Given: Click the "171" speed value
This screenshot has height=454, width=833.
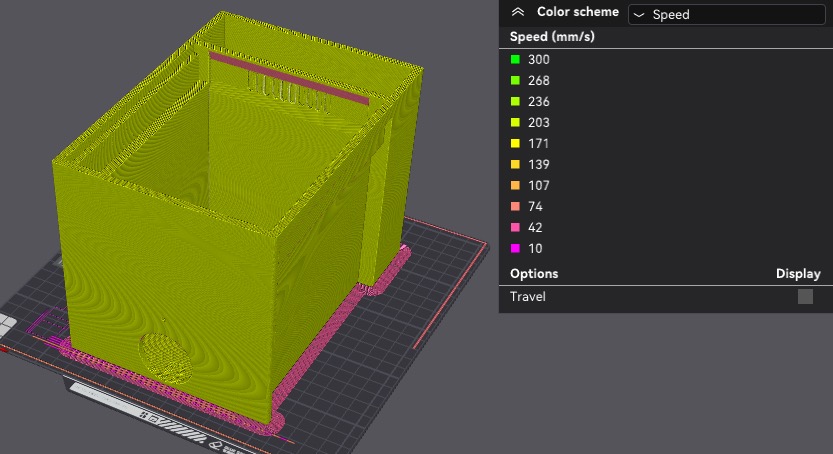Looking at the screenshot, I should 538,143.
